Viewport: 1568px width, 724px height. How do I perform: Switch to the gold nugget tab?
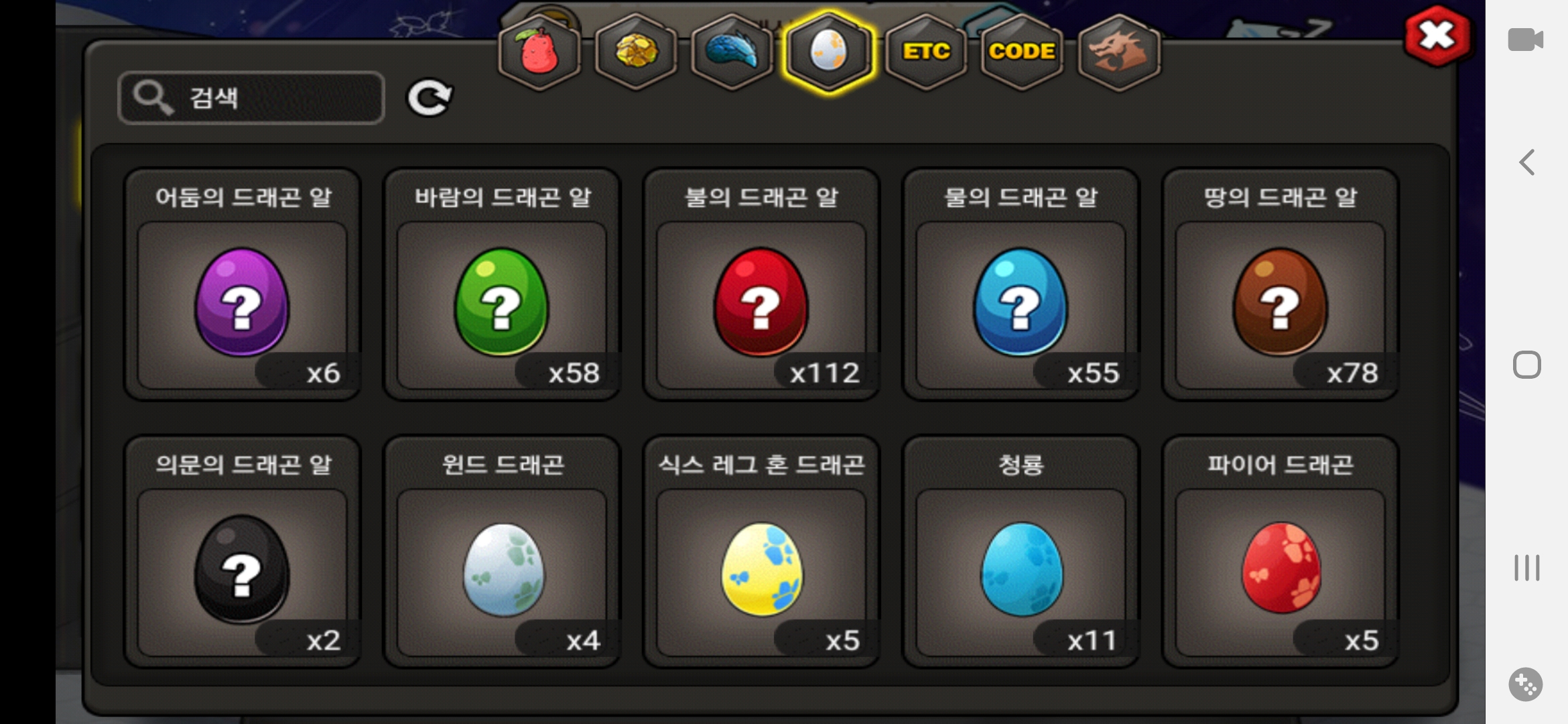click(x=636, y=52)
